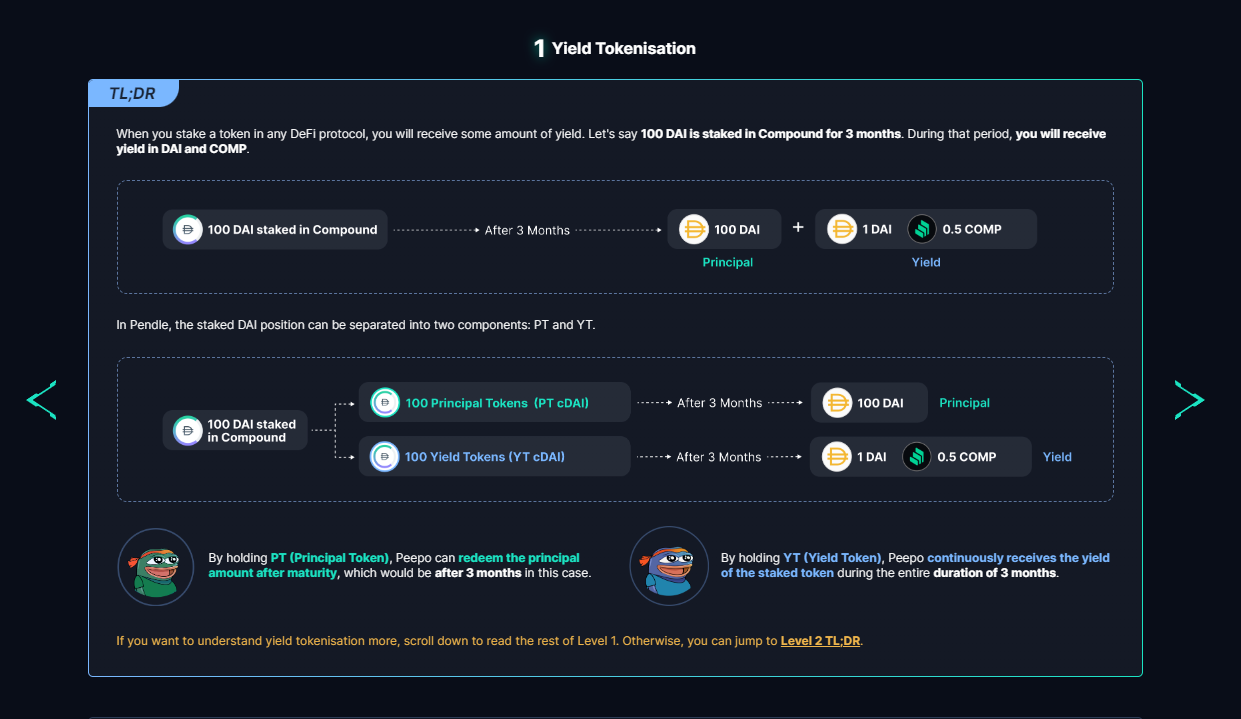
Task: Click 'YT (Yield Token)' highlighted text
Action: pos(833,558)
